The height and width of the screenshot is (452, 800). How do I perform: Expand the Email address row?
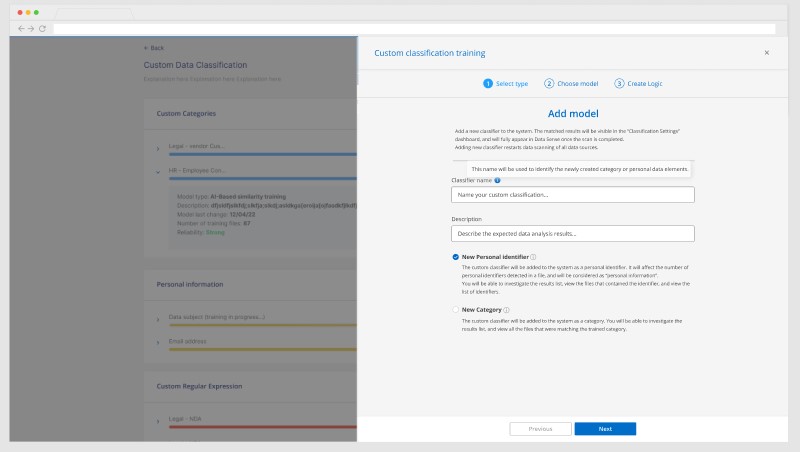tap(158, 341)
